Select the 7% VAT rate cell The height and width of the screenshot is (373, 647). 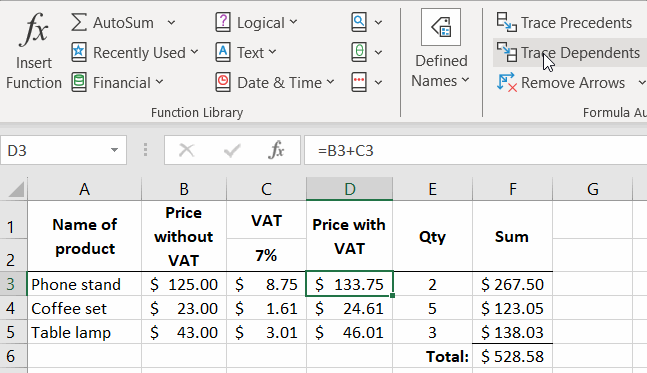pyautogui.click(x=267, y=255)
